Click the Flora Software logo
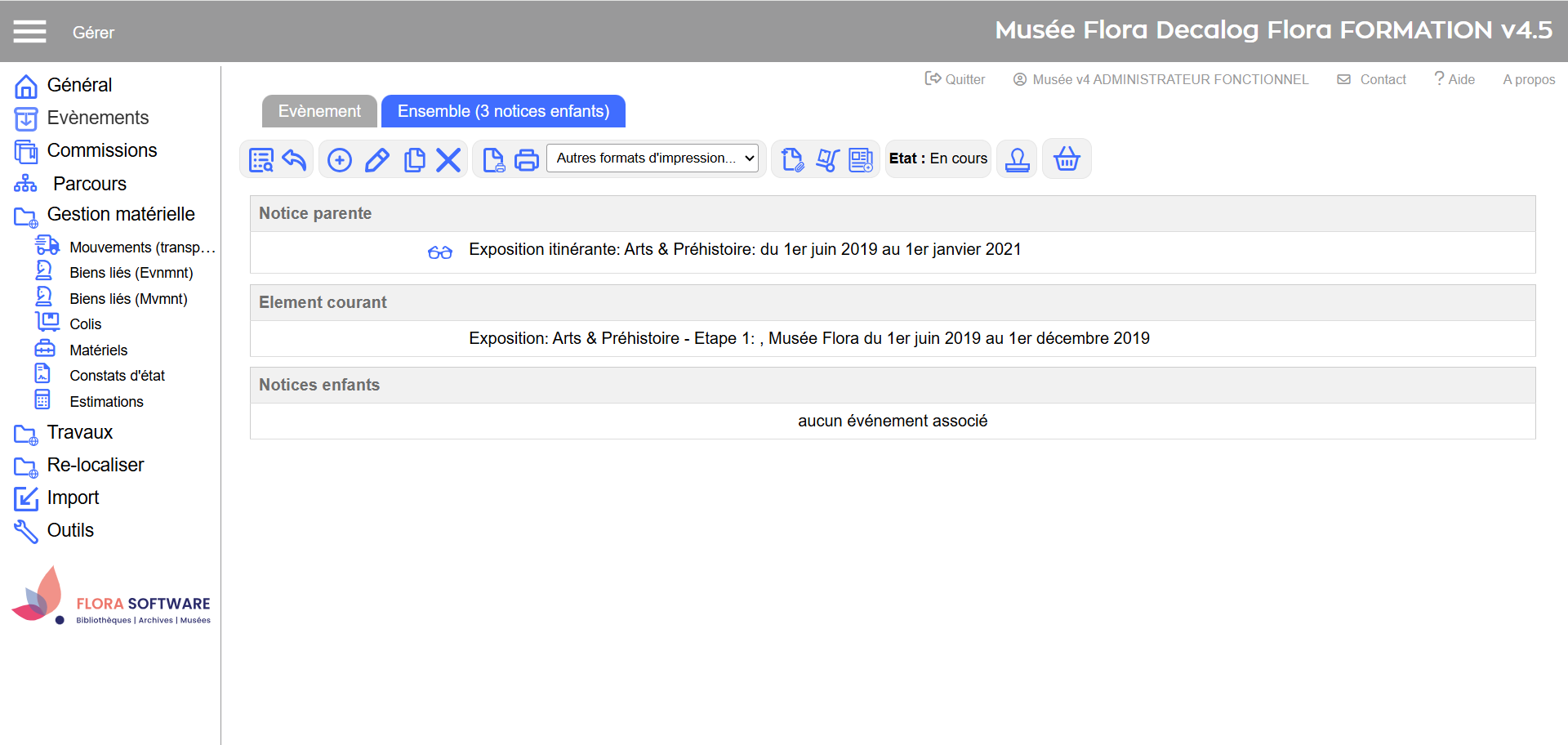1568x745 pixels. coord(112,596)
